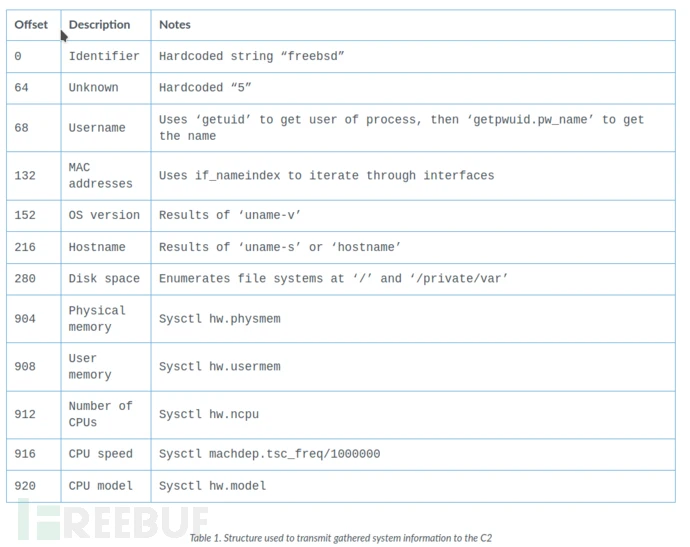Select the OS version cell
Viewport: 690px width, 547px height.
click(104, 215)
